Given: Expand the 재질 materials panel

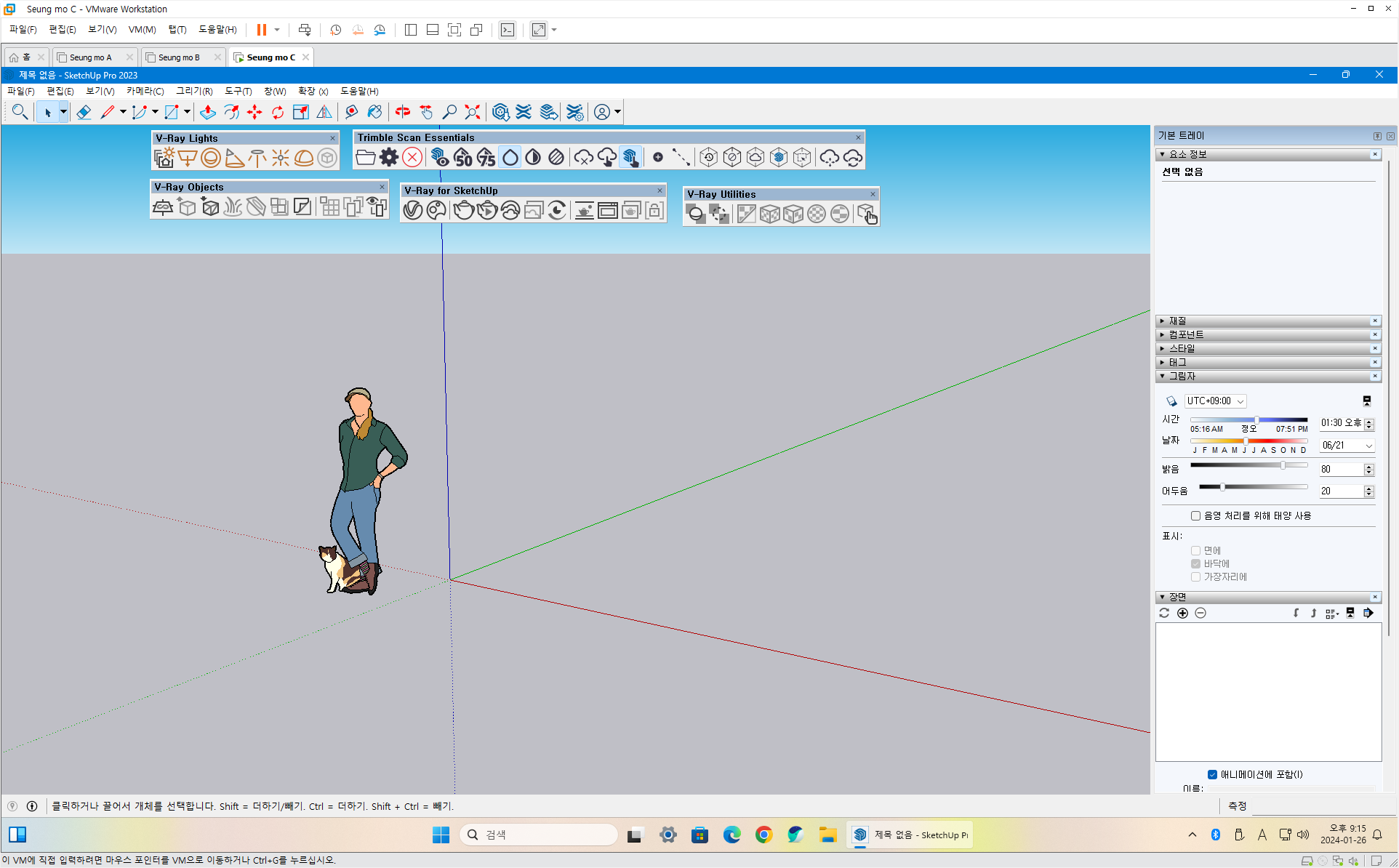Looking at the screenshot, I should click(1177, 321).
